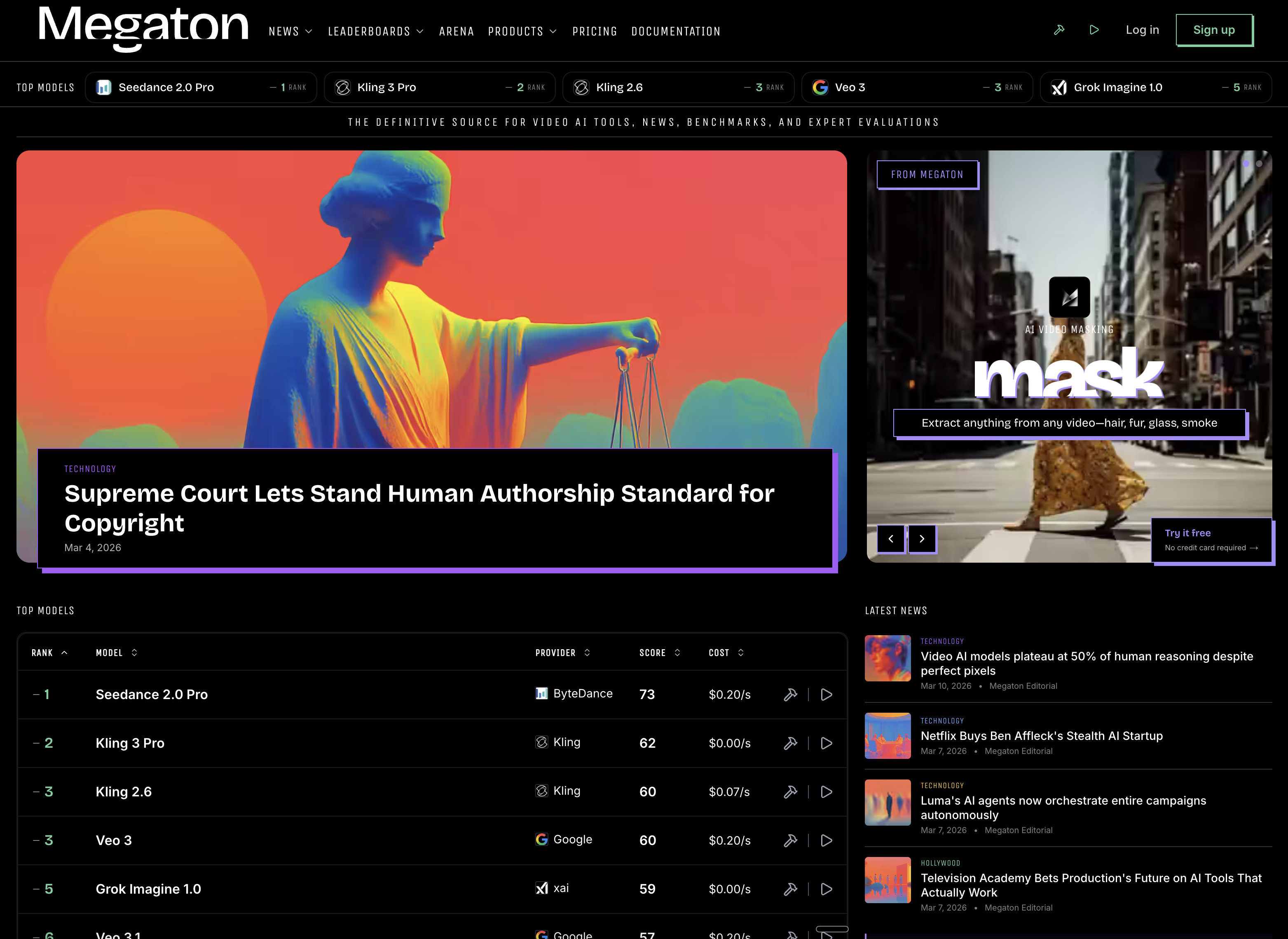Viewport: 1288px width, 939px height.
Task: Click the play icon on the Kling 3 Pro row
Action: pyautogui.click(x=827, y=743)
